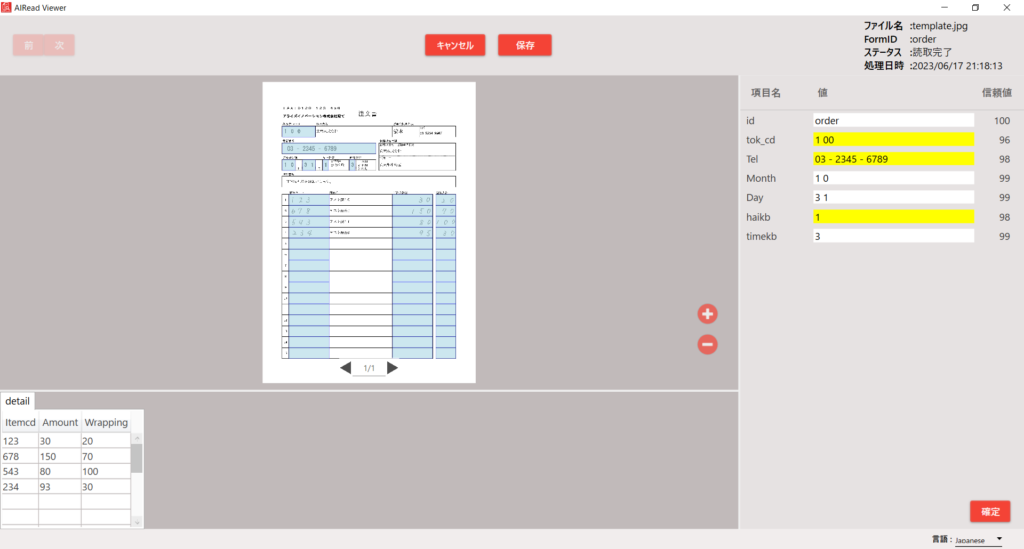Viewport: 1024px width, 549px height.
Task: Click the キャンセル button
Action: 455,45
